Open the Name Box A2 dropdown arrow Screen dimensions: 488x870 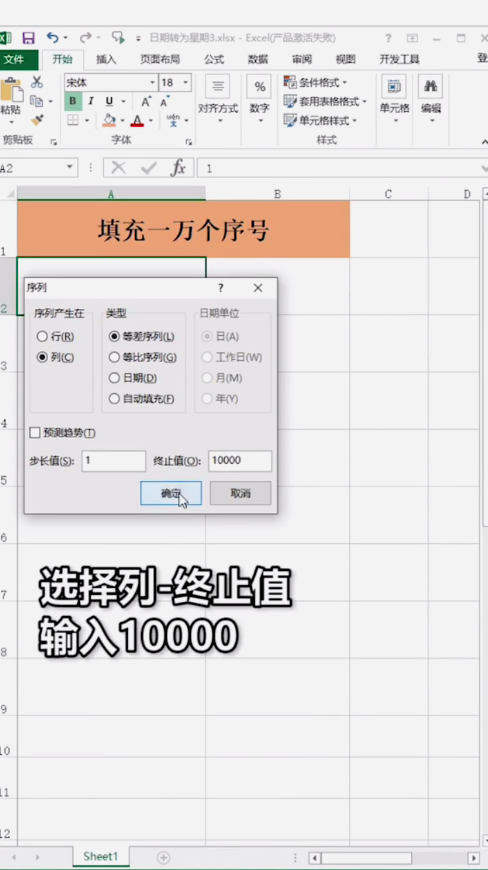(x=69, y=168)
